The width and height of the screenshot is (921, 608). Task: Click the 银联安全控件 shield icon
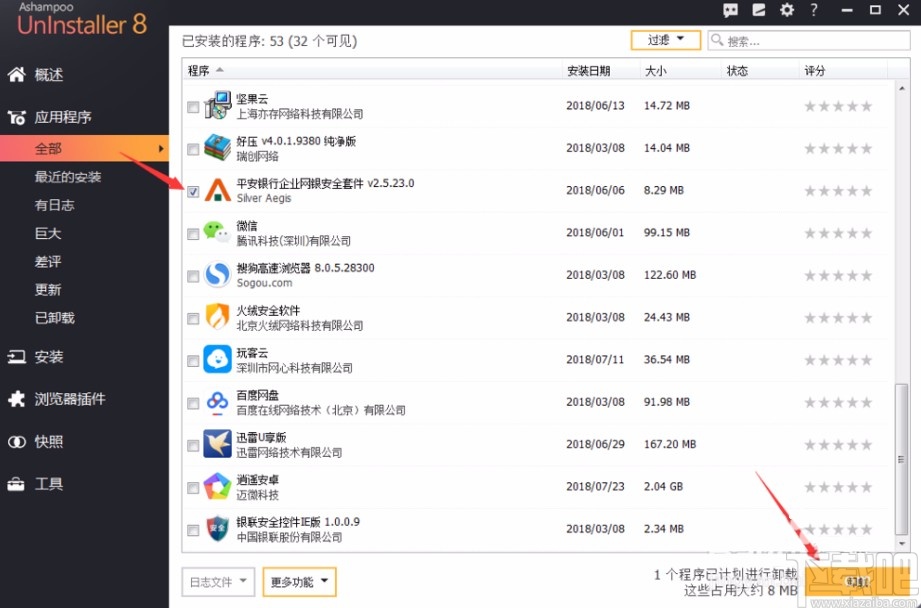pos(217,529)
